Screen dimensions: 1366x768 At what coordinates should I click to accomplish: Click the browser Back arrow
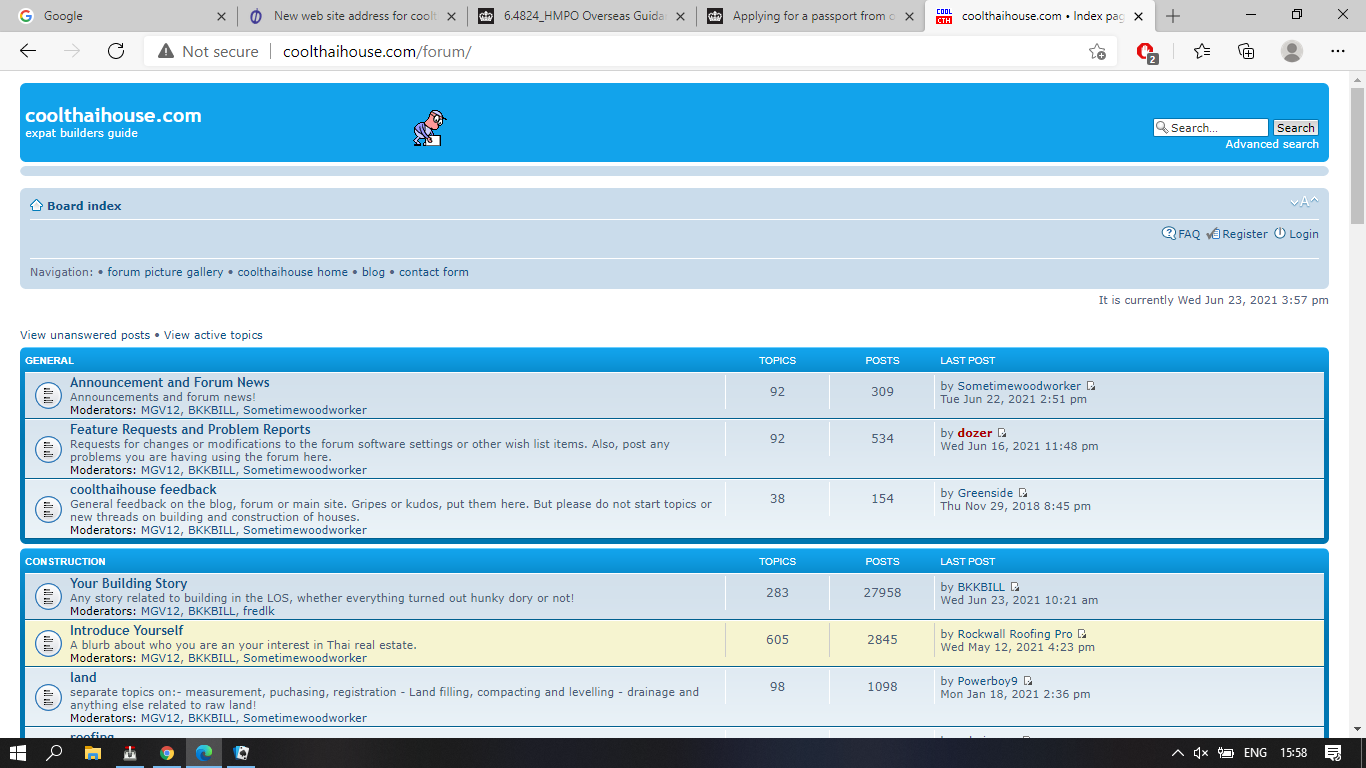pyautogui.click(x=28, y=51)
